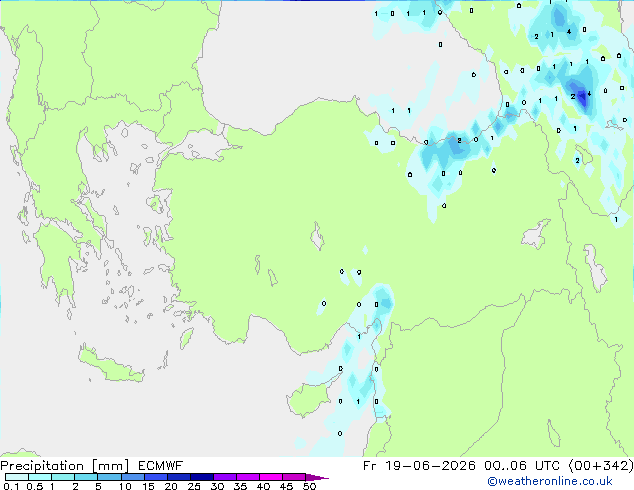Click the '0.1' legend scale label
Viewport: 634px width, 490px height.
[11, 486]
